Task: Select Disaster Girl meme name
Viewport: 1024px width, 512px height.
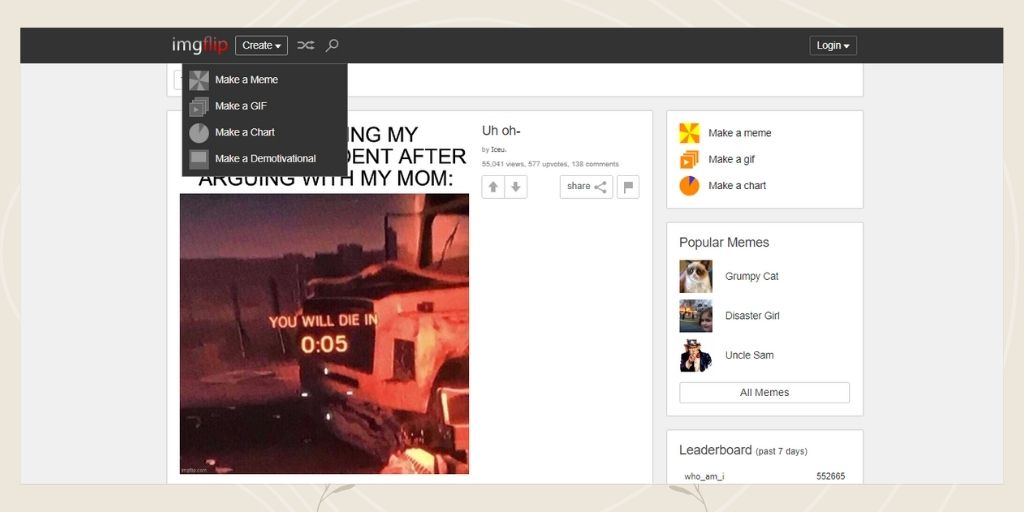Action: point(752,315)
